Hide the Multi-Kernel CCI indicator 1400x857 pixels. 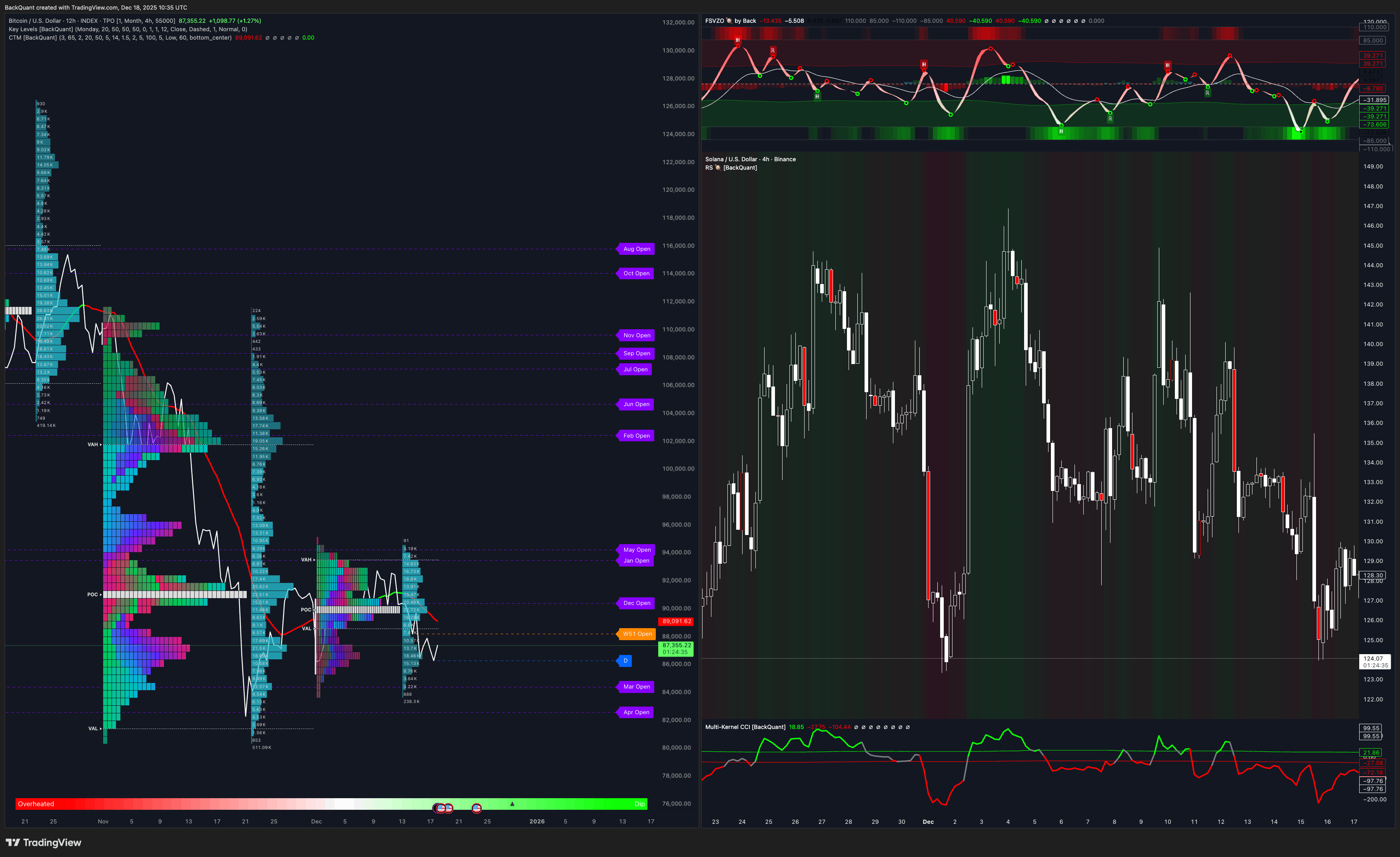tap(745, 727)
